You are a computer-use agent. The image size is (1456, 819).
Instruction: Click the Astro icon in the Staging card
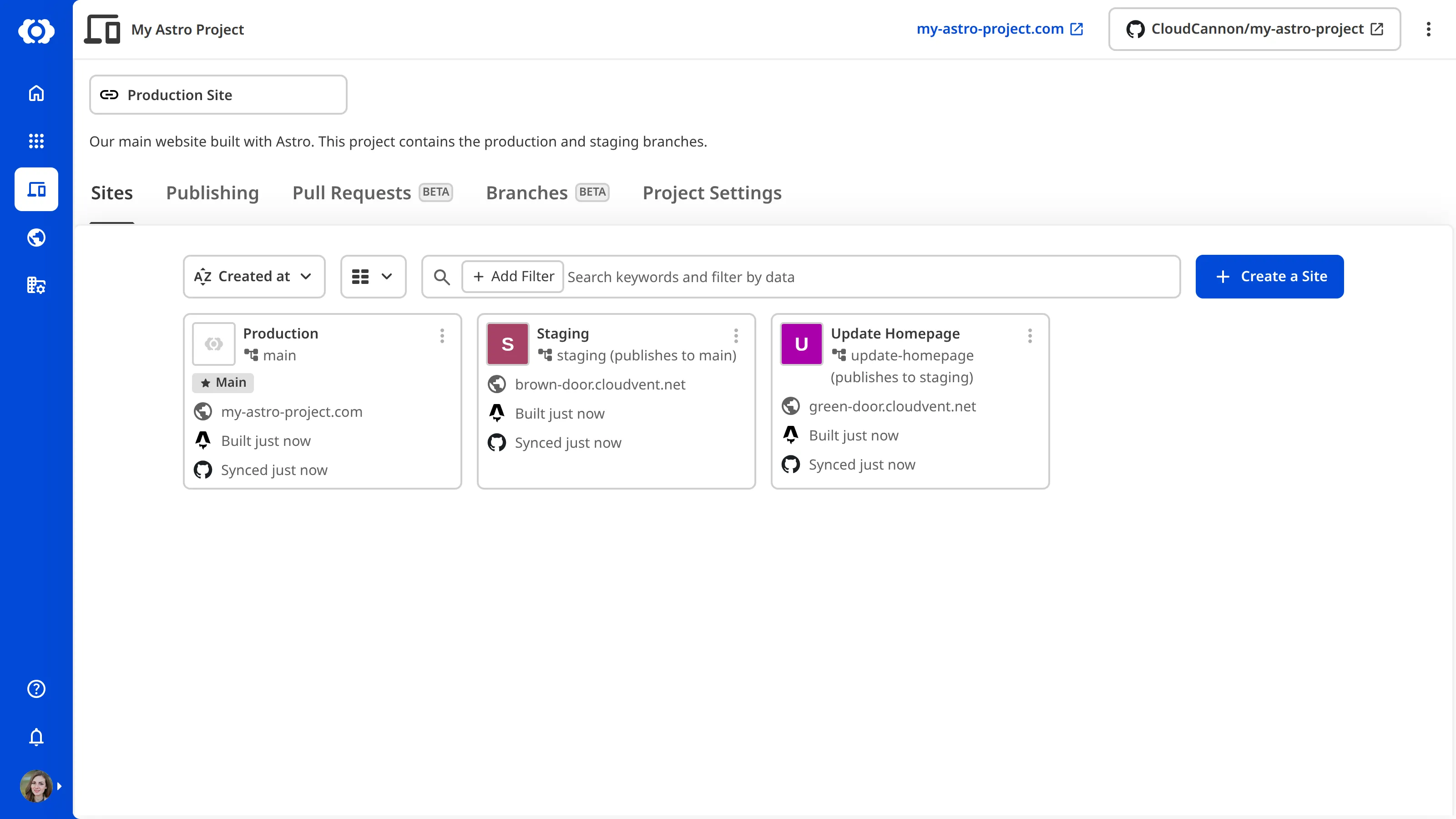(x=497, y=413)
